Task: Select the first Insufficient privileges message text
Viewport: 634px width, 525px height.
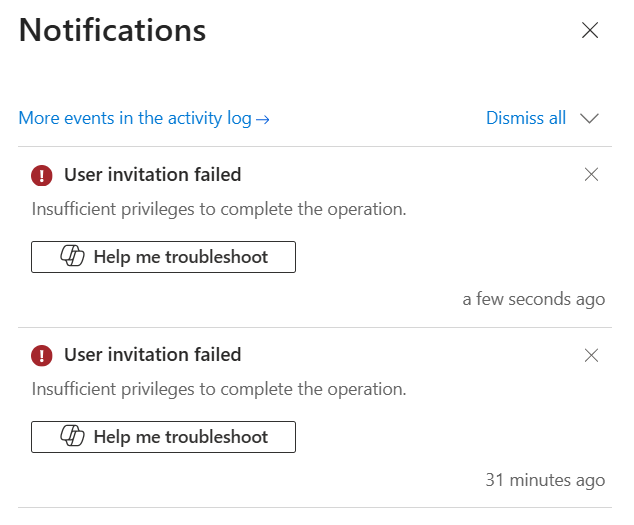Action: click(x=219, y=210)
